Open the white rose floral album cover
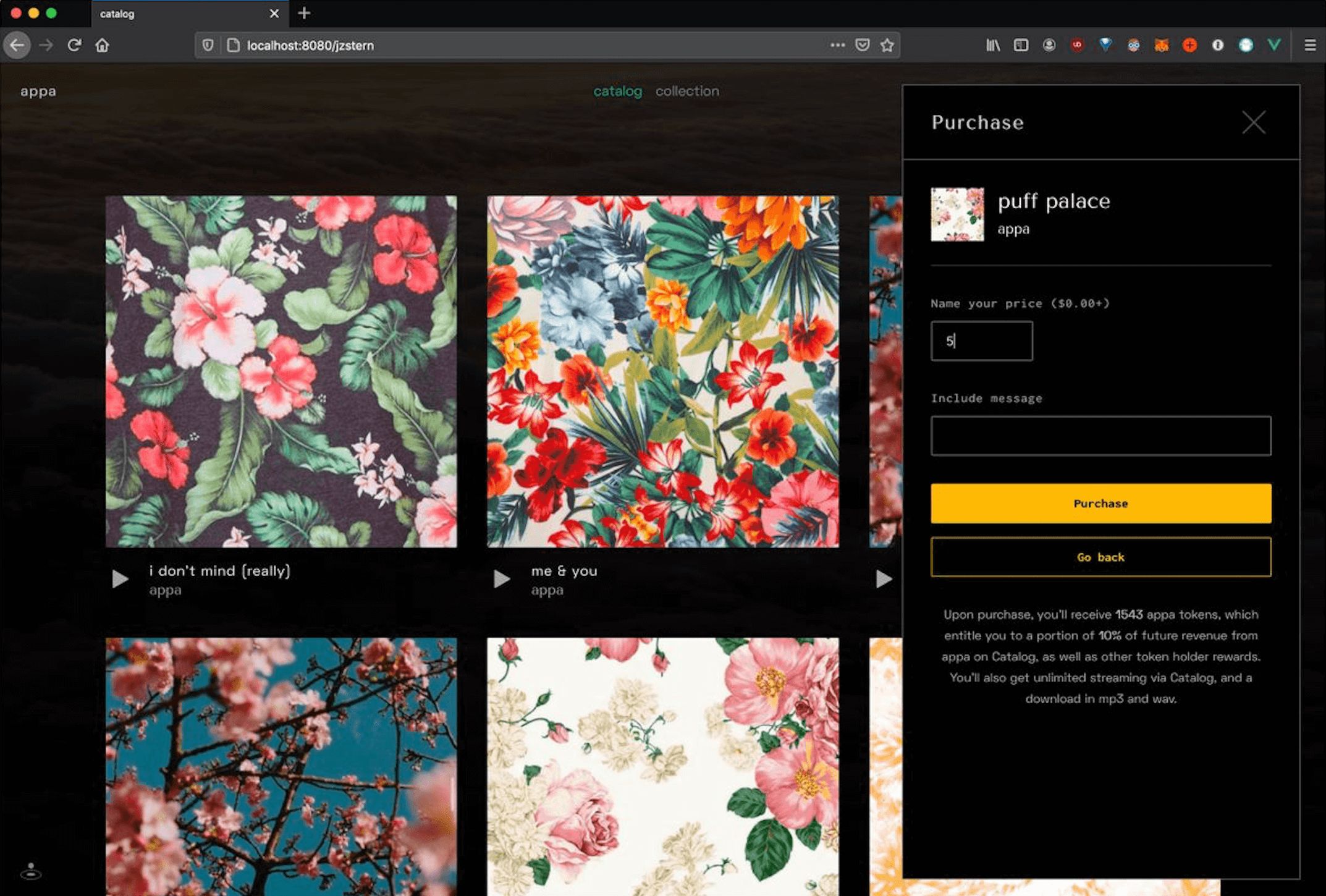The image size is (1326, 896). coord(663,766)
